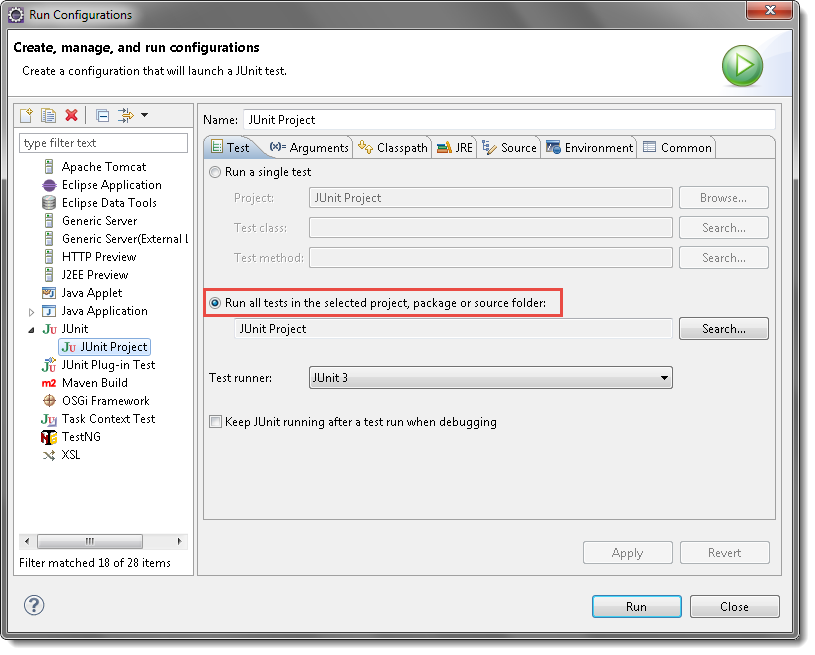Click the New launch configuration icon
Image resolution: width=815 pixels, height=655 pixels.
[x=26, y=115]
